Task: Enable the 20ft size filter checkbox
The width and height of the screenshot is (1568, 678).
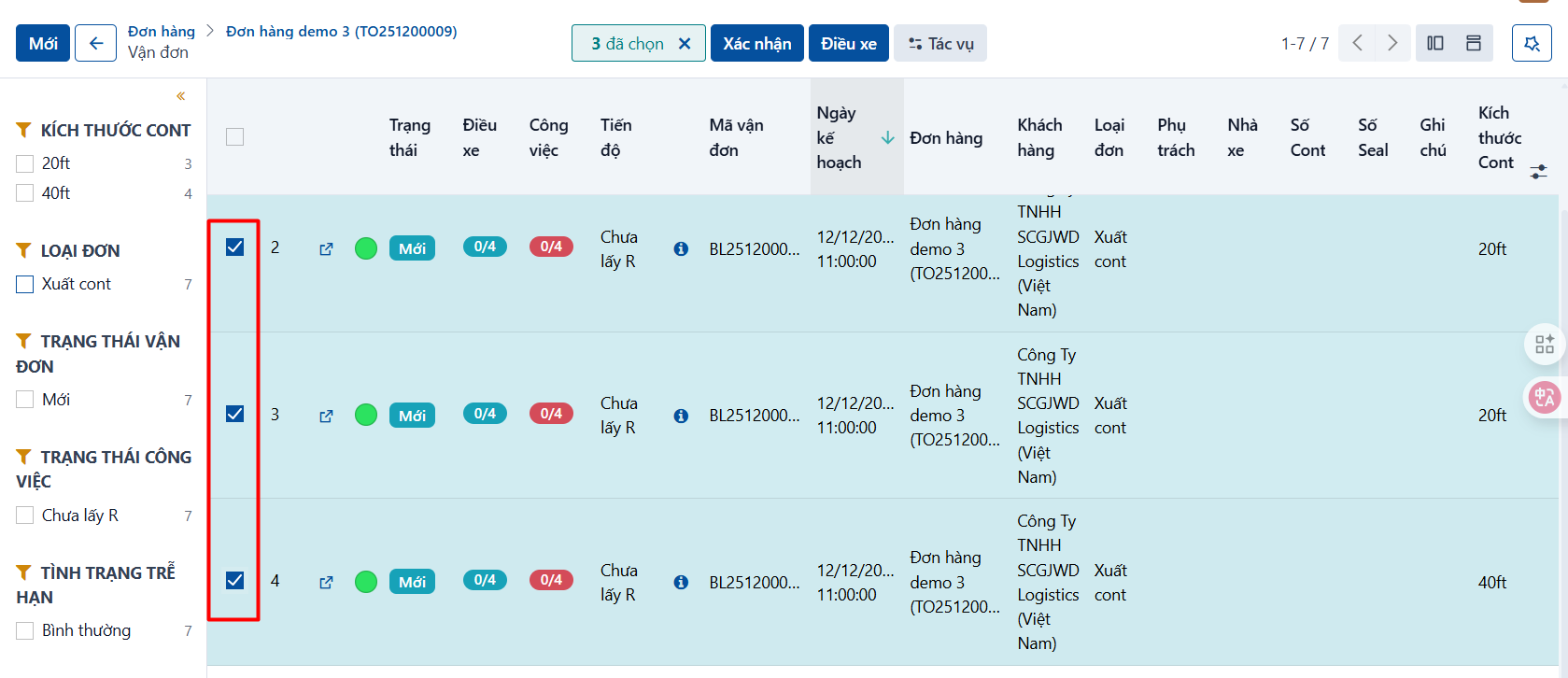Action: click(25, 163)
